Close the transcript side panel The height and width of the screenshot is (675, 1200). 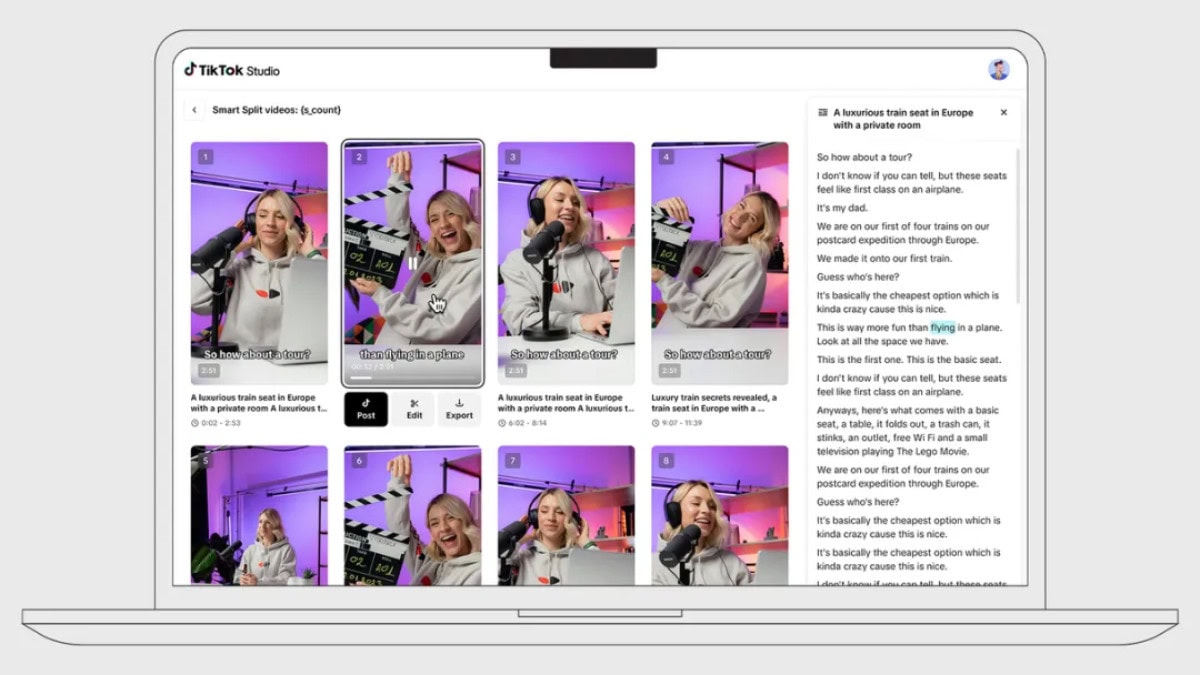[x=1004, y=112]
